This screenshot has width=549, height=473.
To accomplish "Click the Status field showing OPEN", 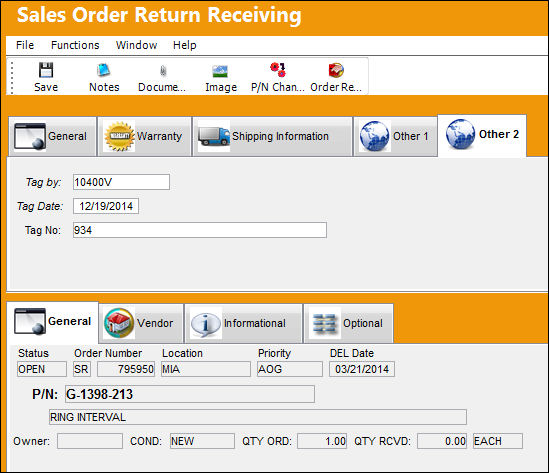I will tap(42, 369).
